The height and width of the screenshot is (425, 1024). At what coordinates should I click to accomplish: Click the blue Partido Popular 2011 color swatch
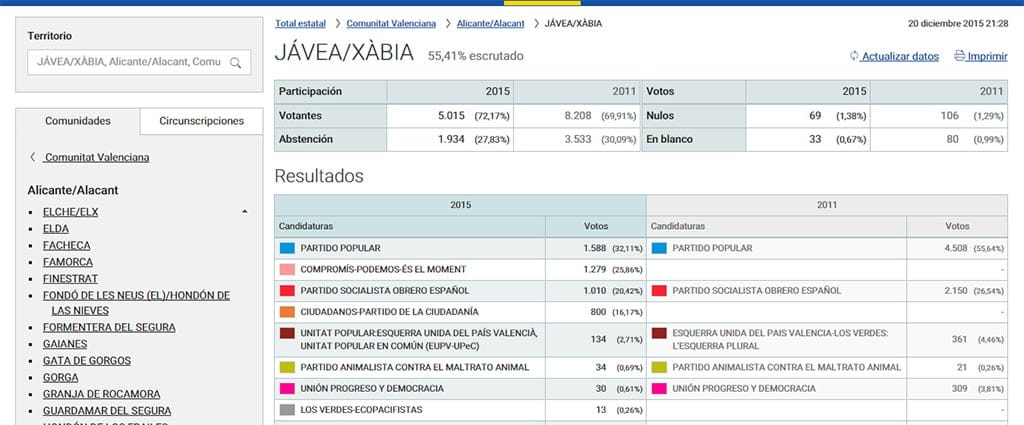[659, 248]
